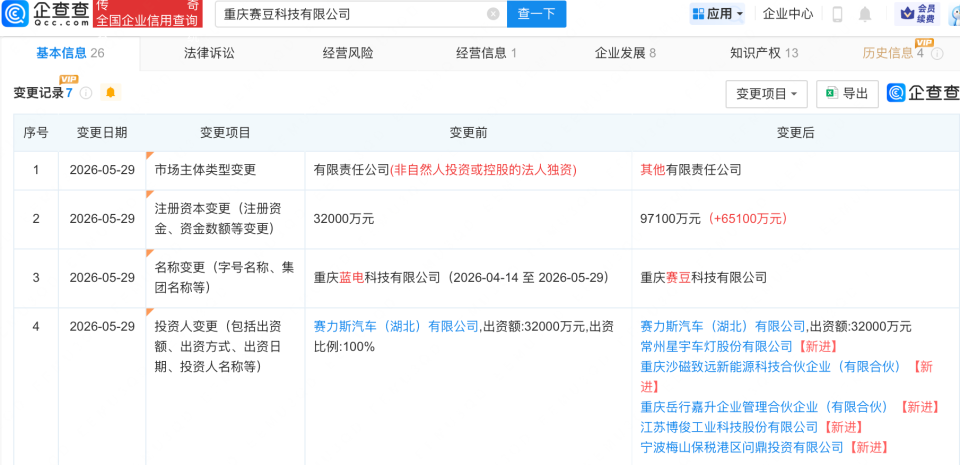The height and width of the screenshot is (465, 960).
Task: Click the 变更后 column header
Action: point(795,133)
